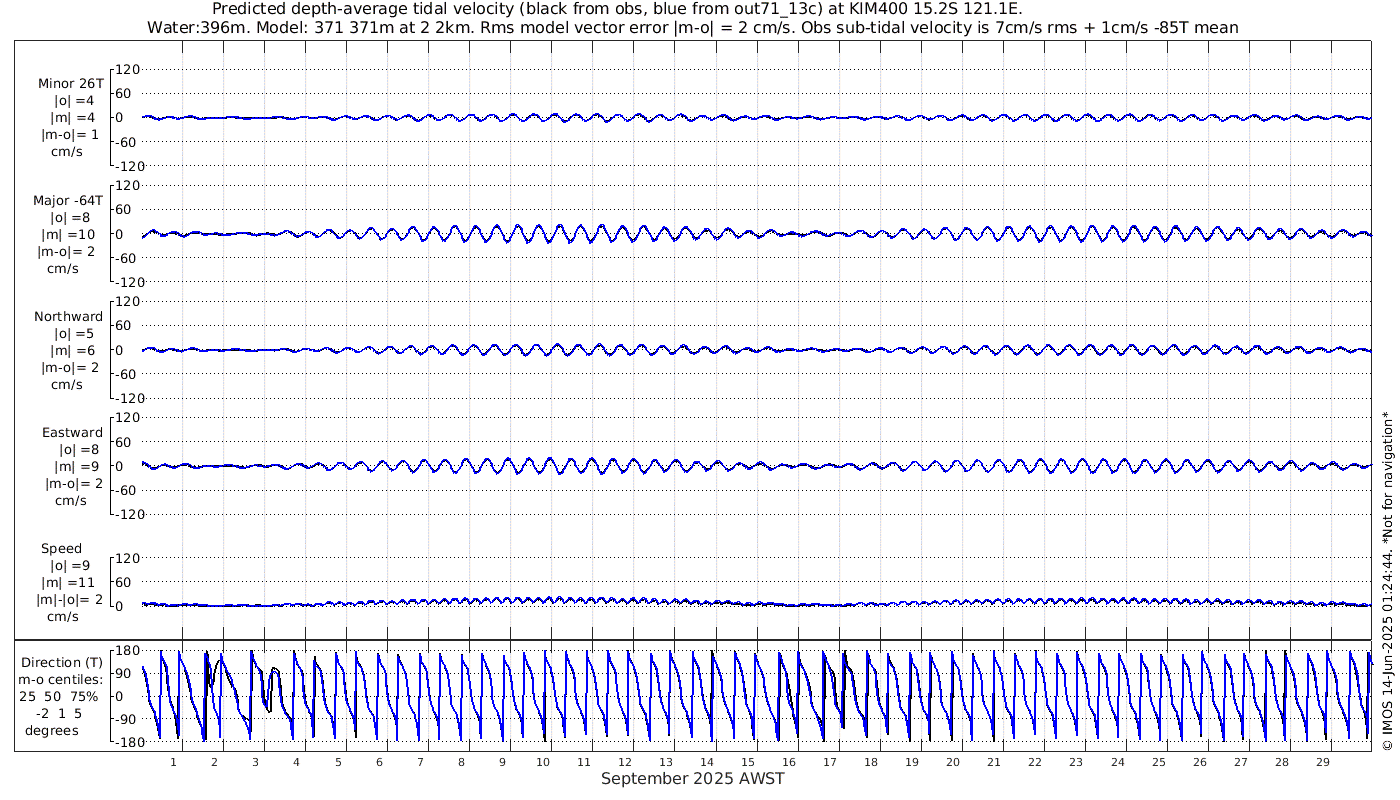Click day '8' on the date axis
Viewport: 1400px width, 800px height.
(461, 762)
